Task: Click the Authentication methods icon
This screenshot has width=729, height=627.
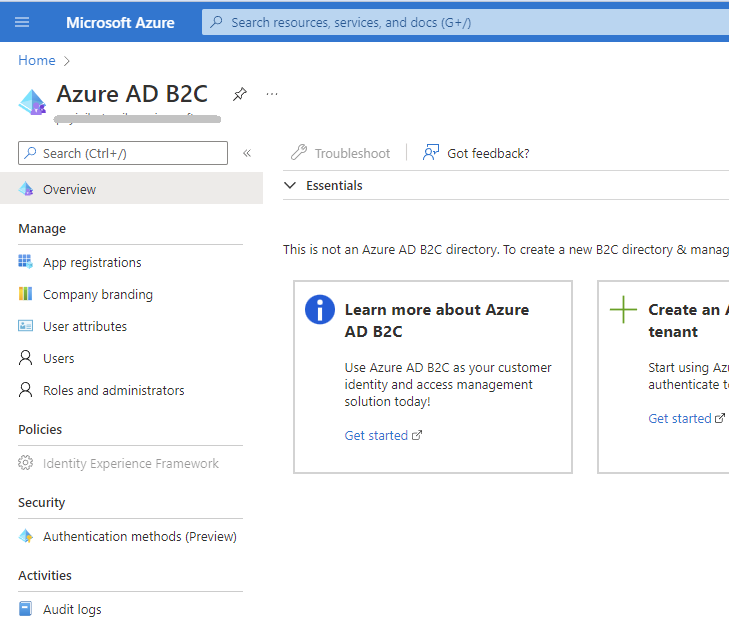Action: (26, 536)
